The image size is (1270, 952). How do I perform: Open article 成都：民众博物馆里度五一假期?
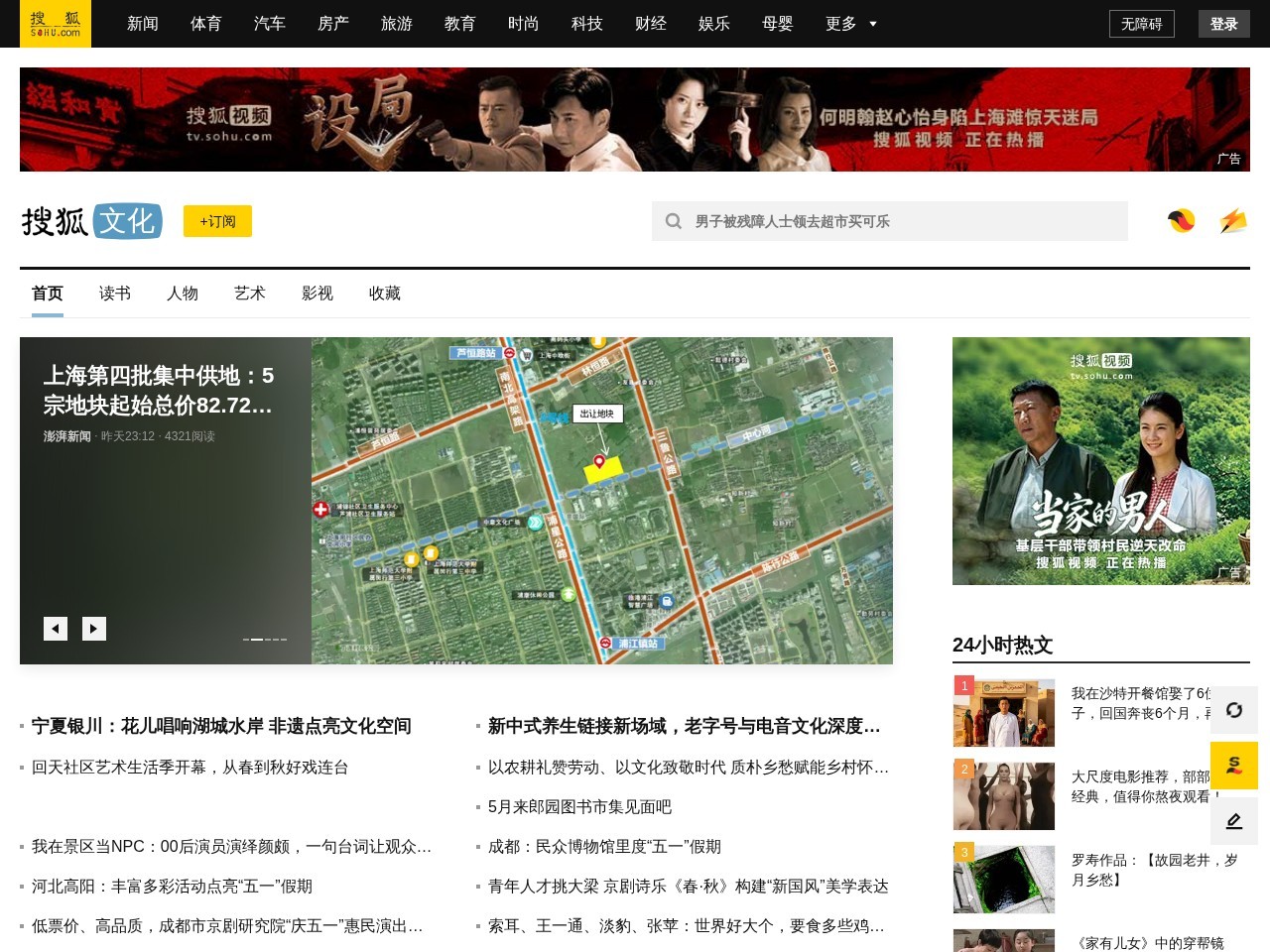click(604, 847)
